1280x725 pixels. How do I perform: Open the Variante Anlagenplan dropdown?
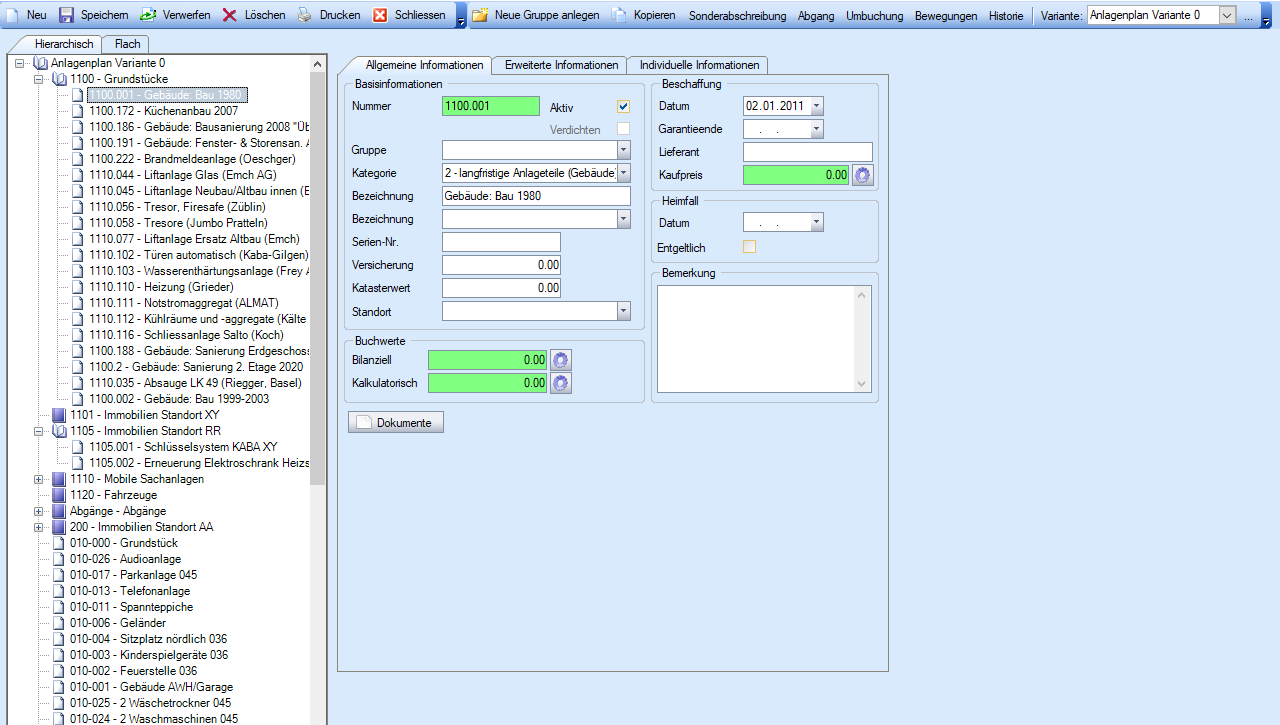(x=1227, y=15)
